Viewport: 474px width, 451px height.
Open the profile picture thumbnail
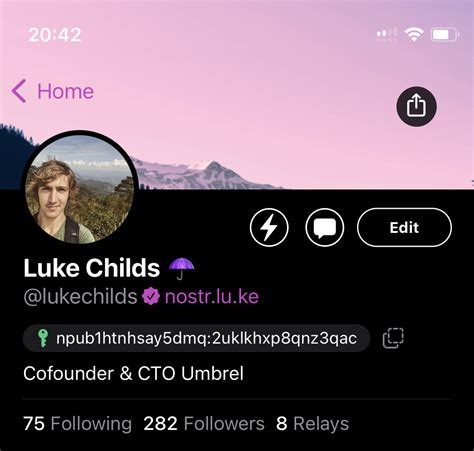pyautogui.click(x=80, y=187)
